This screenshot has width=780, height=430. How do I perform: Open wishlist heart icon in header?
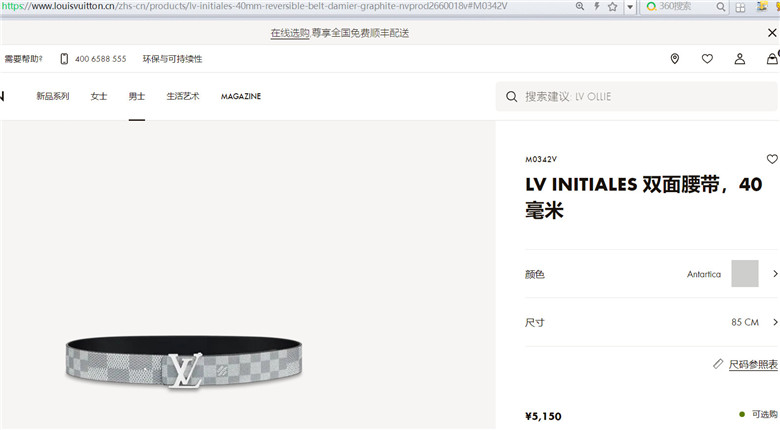707,59
